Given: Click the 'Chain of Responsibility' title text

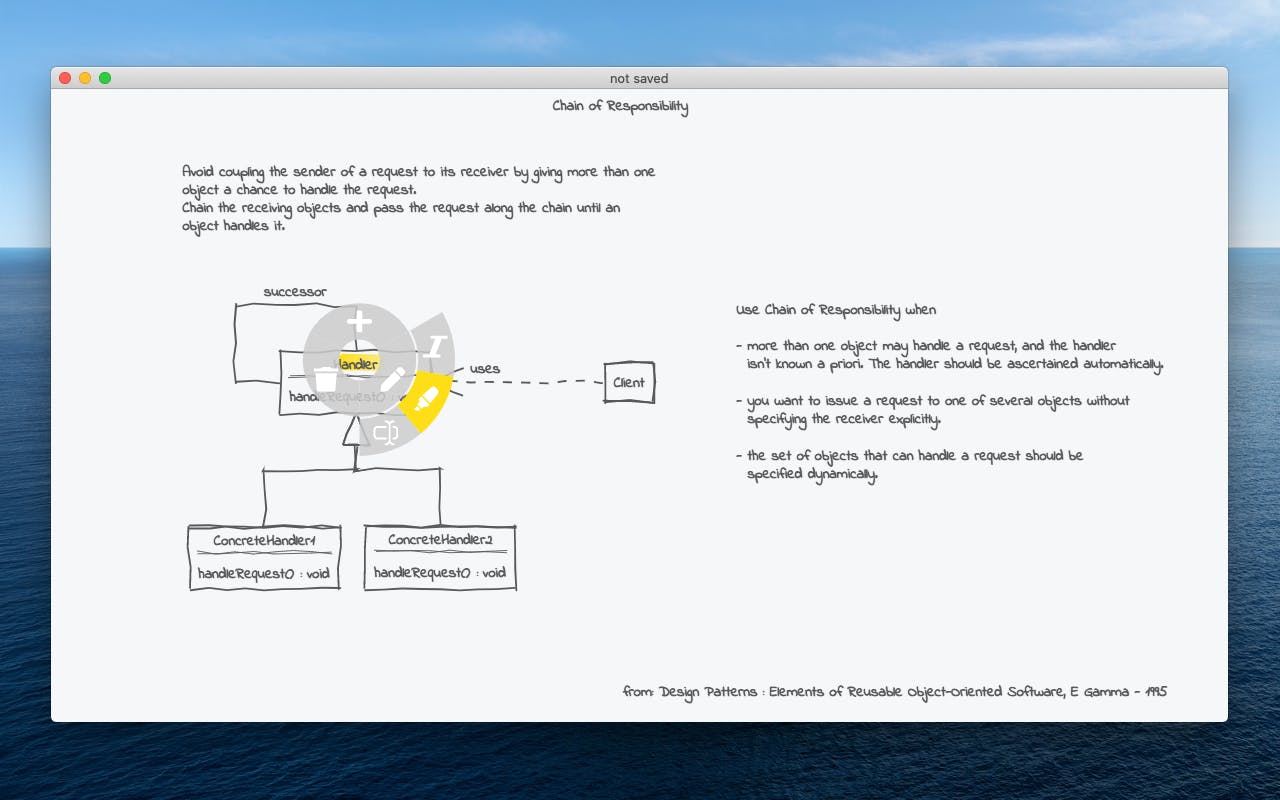Looking at the screenshot, I should [620, 107].
